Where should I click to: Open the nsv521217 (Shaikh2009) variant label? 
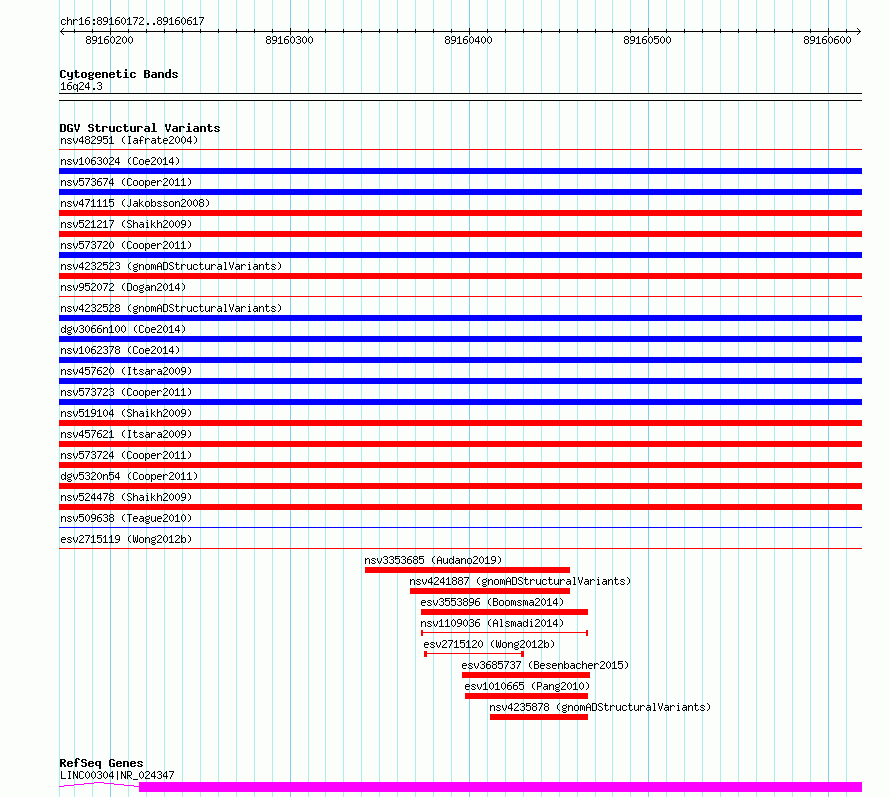pos(126,224)
